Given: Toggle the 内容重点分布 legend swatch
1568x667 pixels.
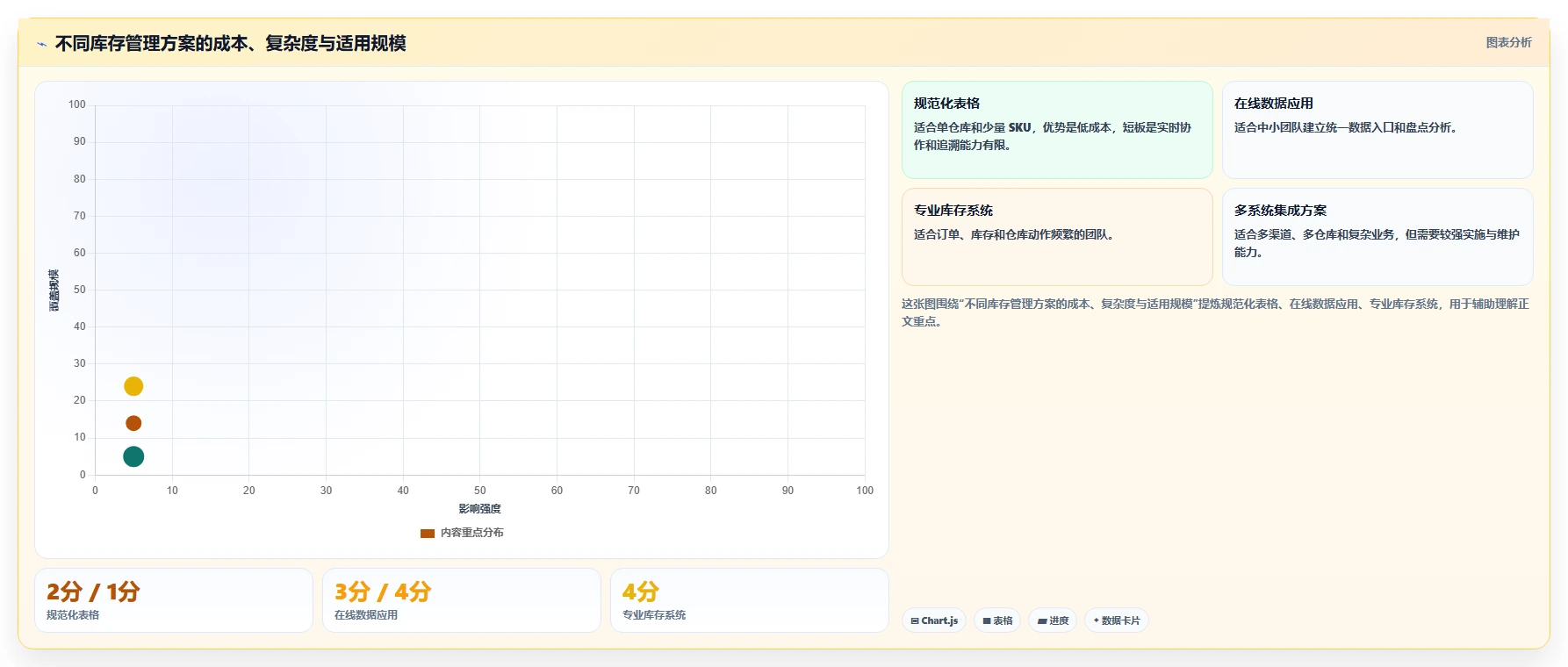Looking at the screenshot, I should pos(428,533).
